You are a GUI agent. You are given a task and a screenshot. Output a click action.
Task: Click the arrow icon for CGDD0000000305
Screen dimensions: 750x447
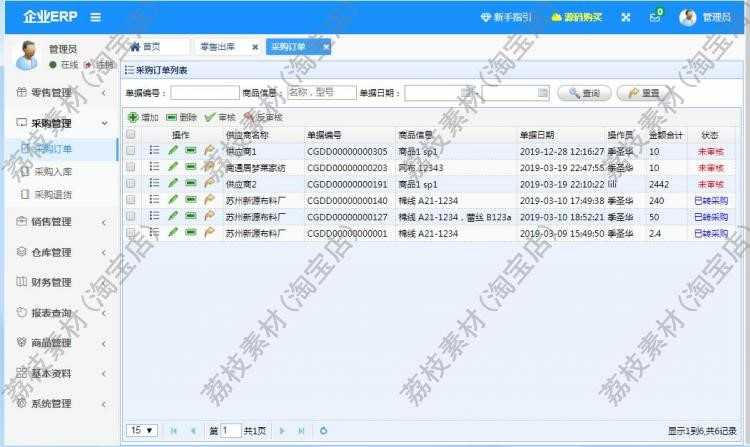[x=209, y=151]
